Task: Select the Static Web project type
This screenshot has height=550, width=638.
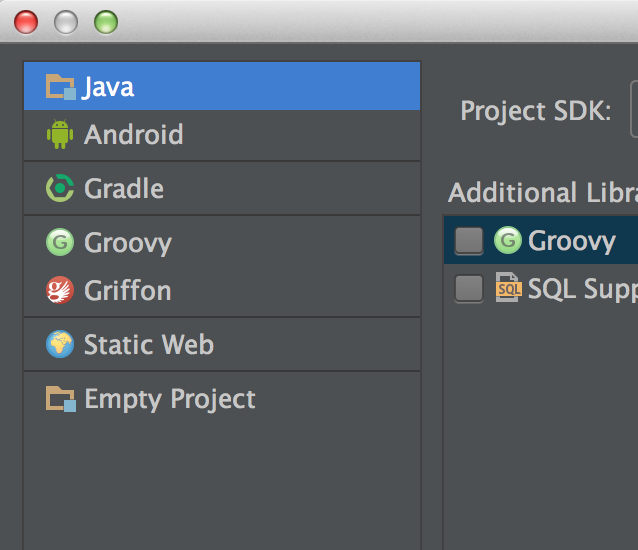Action: click(222, 345)
